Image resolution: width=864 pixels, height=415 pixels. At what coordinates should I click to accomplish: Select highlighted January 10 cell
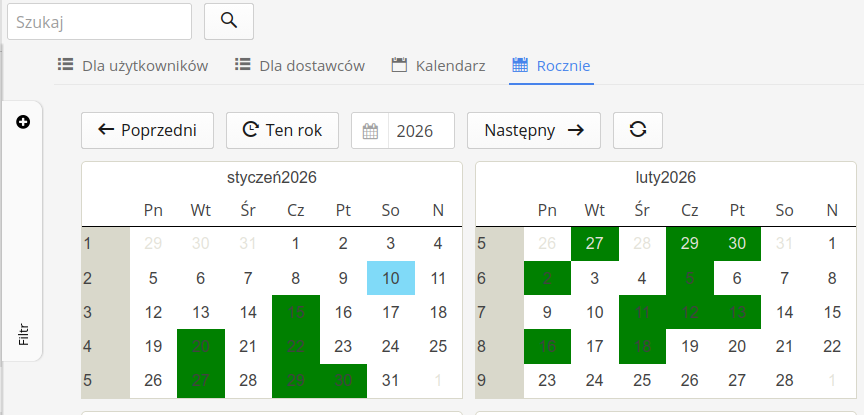pos(390,277)
